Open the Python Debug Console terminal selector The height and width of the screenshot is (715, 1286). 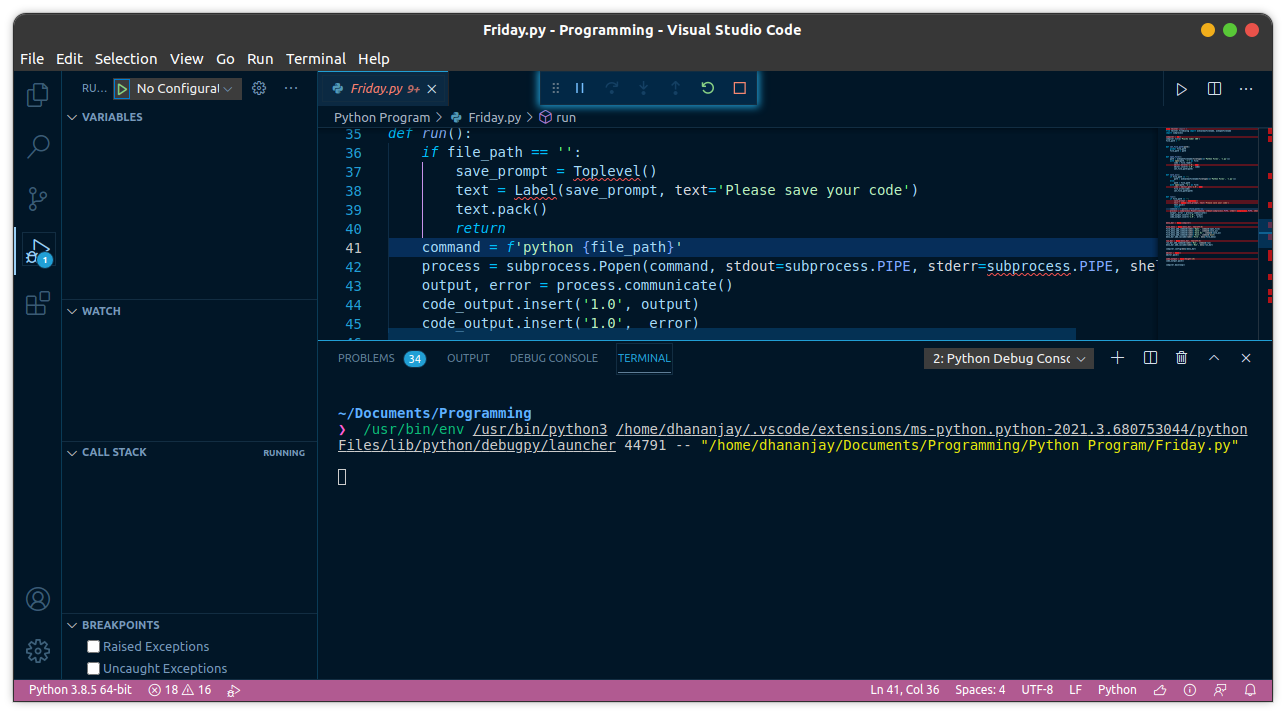click(1009, 358)
